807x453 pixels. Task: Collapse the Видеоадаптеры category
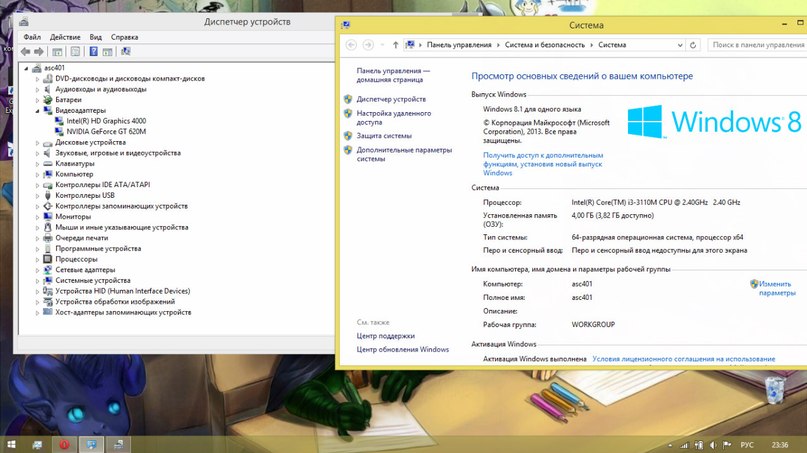coord(37,111)
